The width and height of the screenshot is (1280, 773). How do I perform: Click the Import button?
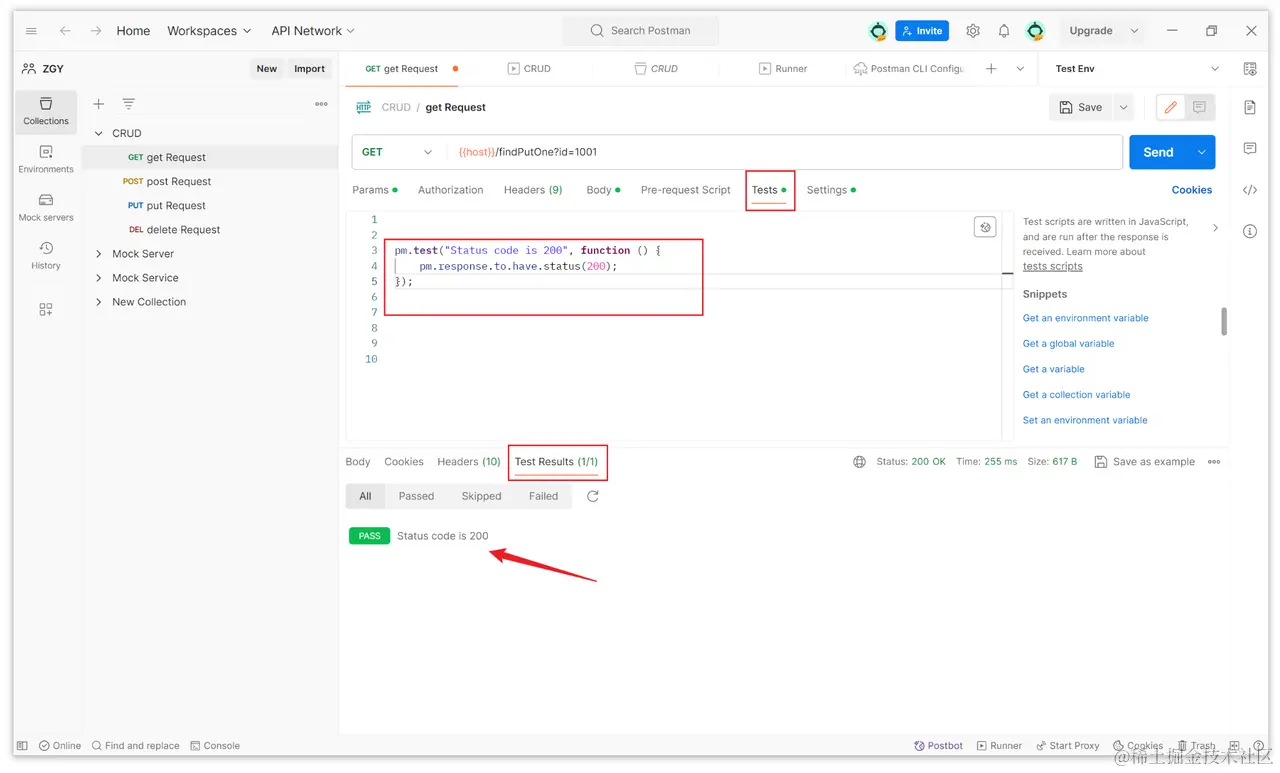309,69
